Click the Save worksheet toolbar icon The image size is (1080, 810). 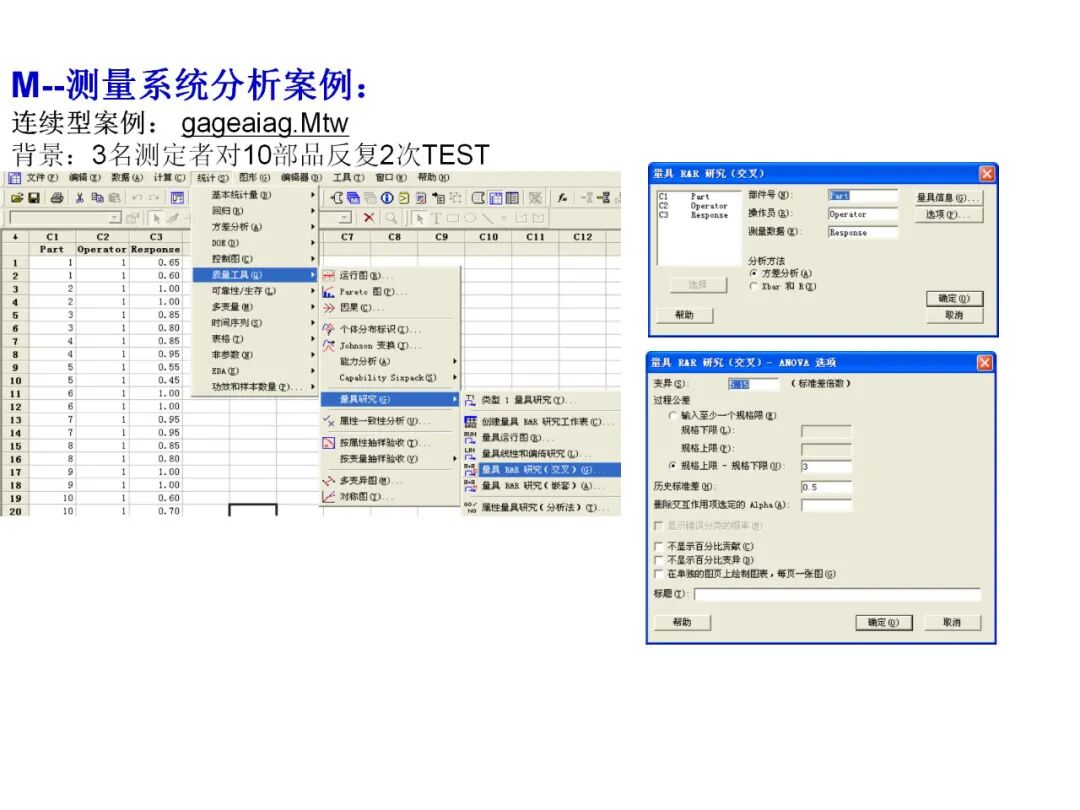(34, 197)
